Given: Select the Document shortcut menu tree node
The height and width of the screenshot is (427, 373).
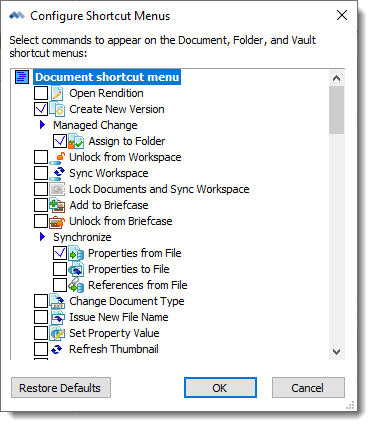Looking at the screenshot, I should tap(107, 77).
